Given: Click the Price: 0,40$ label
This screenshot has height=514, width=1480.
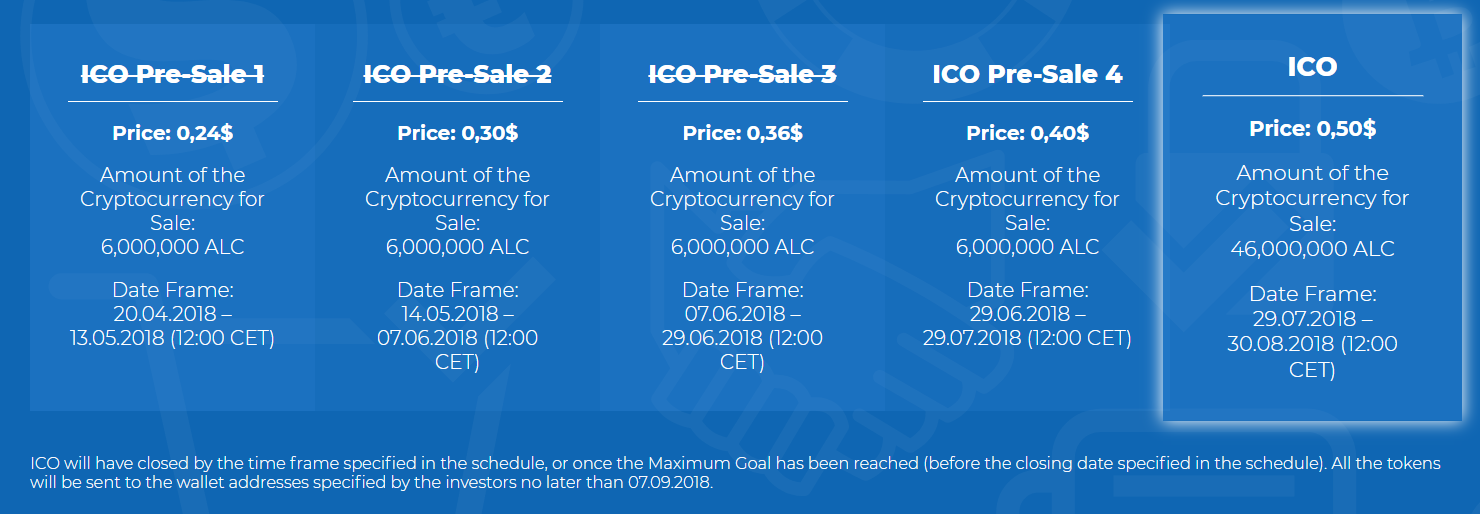Looking at the screenshot, I should click(1027, 133).
